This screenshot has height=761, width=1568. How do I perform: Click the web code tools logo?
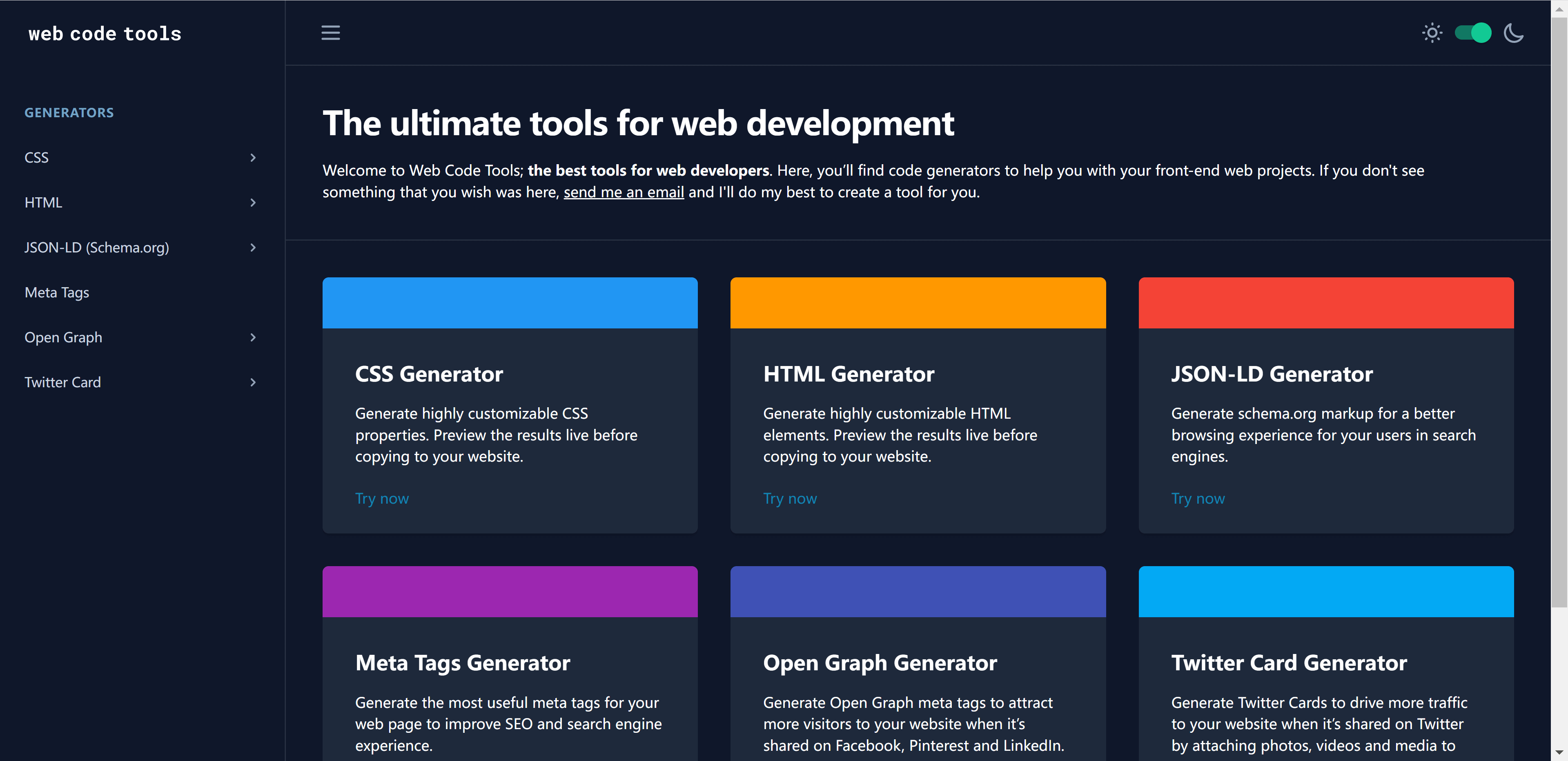pos(105,34)
